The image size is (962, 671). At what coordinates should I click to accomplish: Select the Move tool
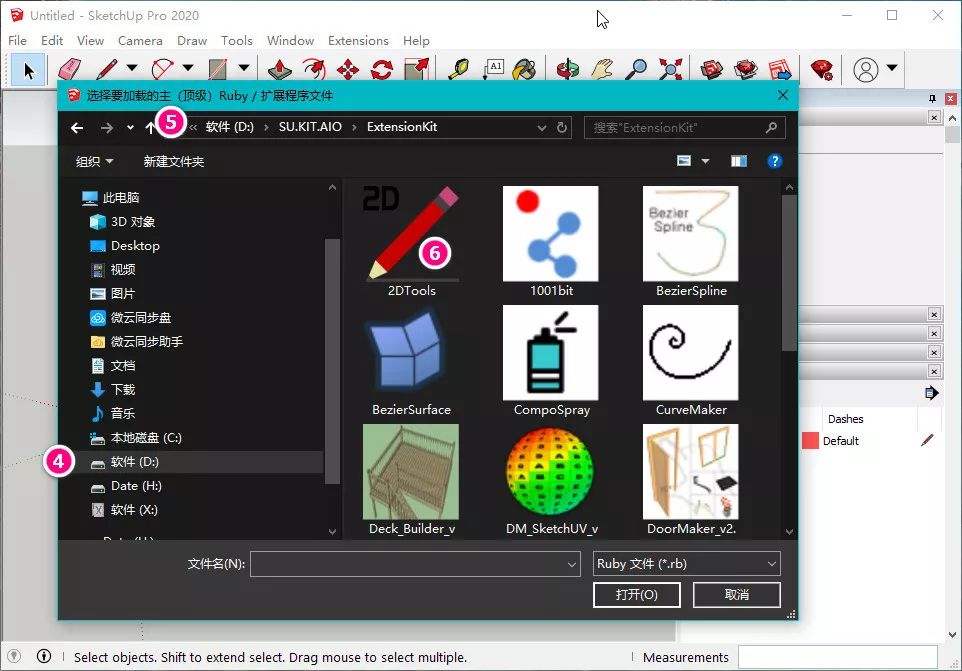(348, 69)
